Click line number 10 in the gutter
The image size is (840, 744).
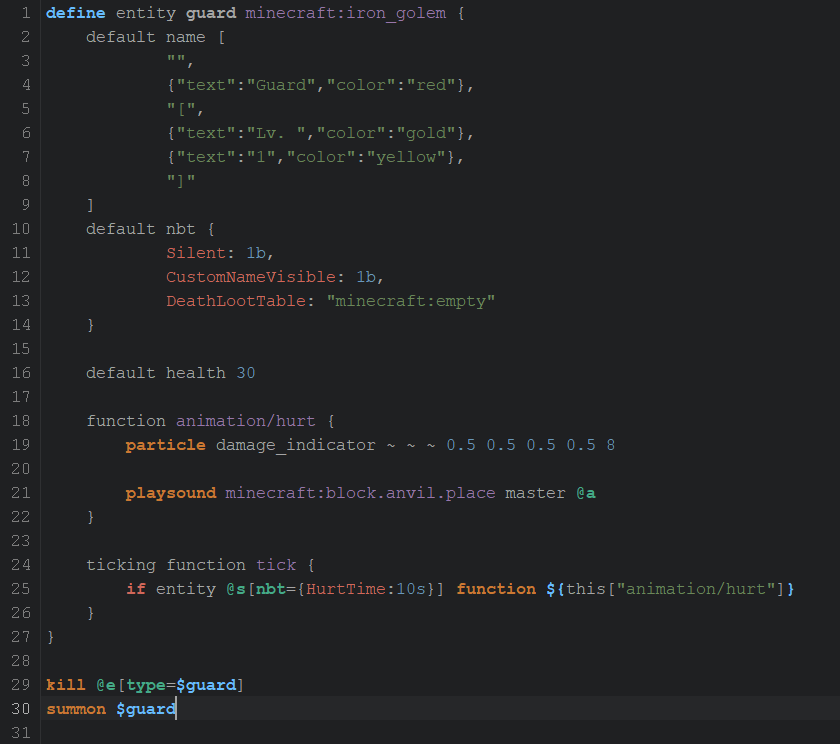pyautogui.click(x=20, y=229)
